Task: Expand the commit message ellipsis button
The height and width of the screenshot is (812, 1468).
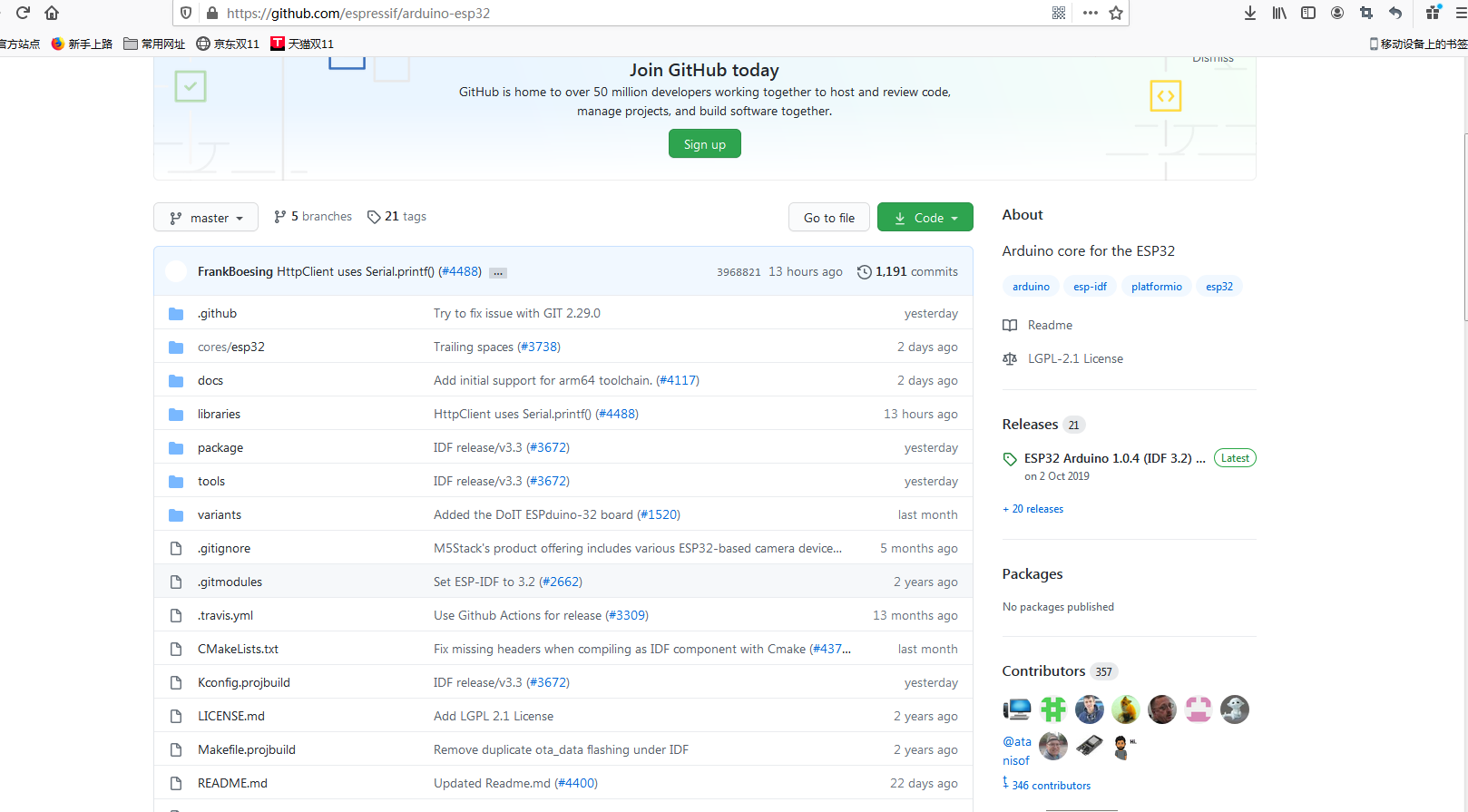Action: click(x=498, y=272)
